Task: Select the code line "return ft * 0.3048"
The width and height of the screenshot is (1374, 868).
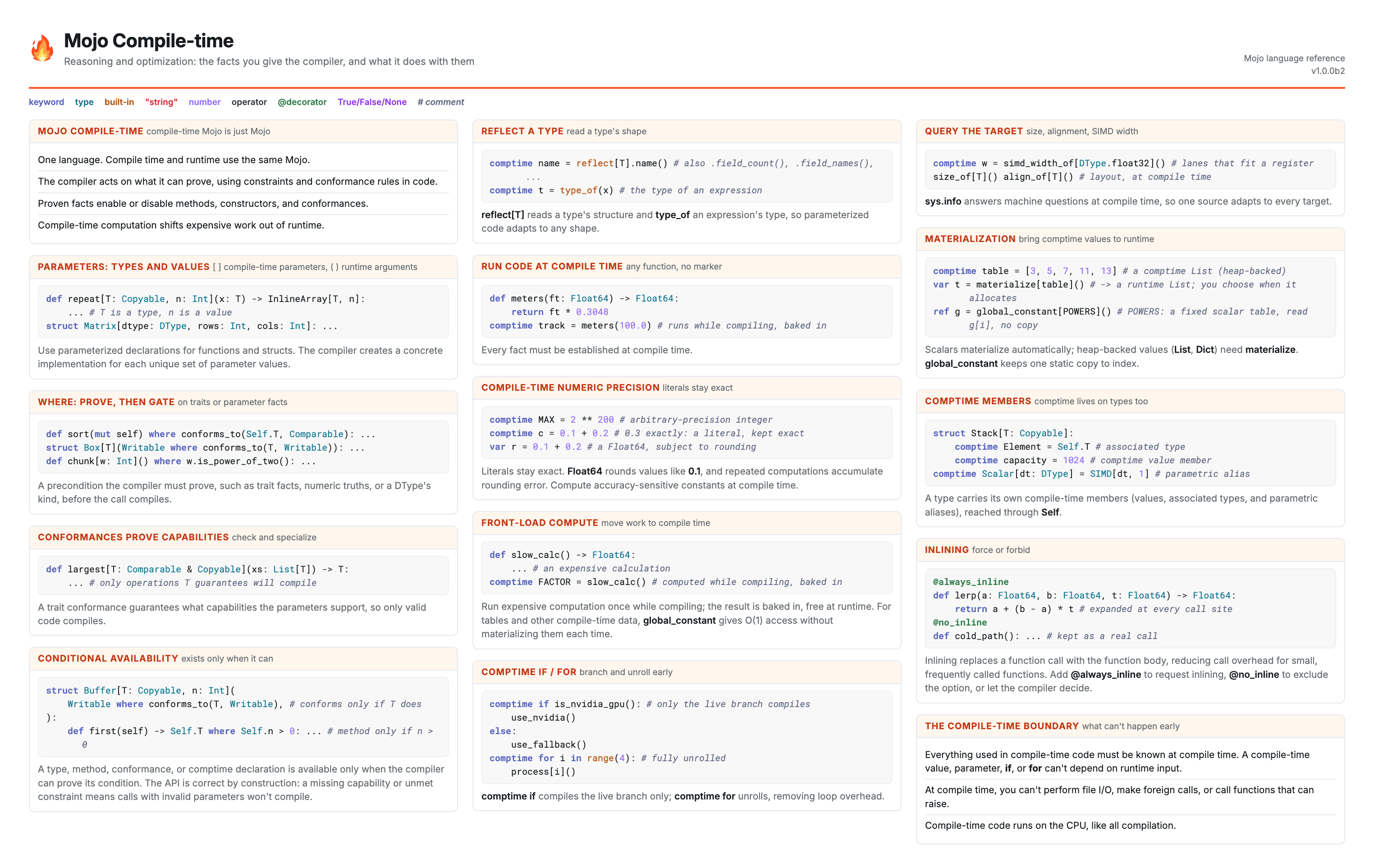Action: coord(560,312)
